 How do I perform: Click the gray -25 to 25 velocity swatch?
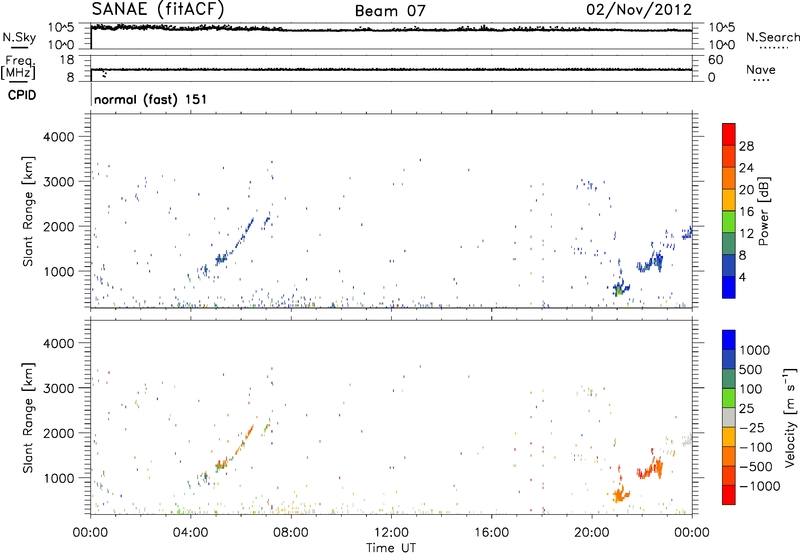pos(729,417)
